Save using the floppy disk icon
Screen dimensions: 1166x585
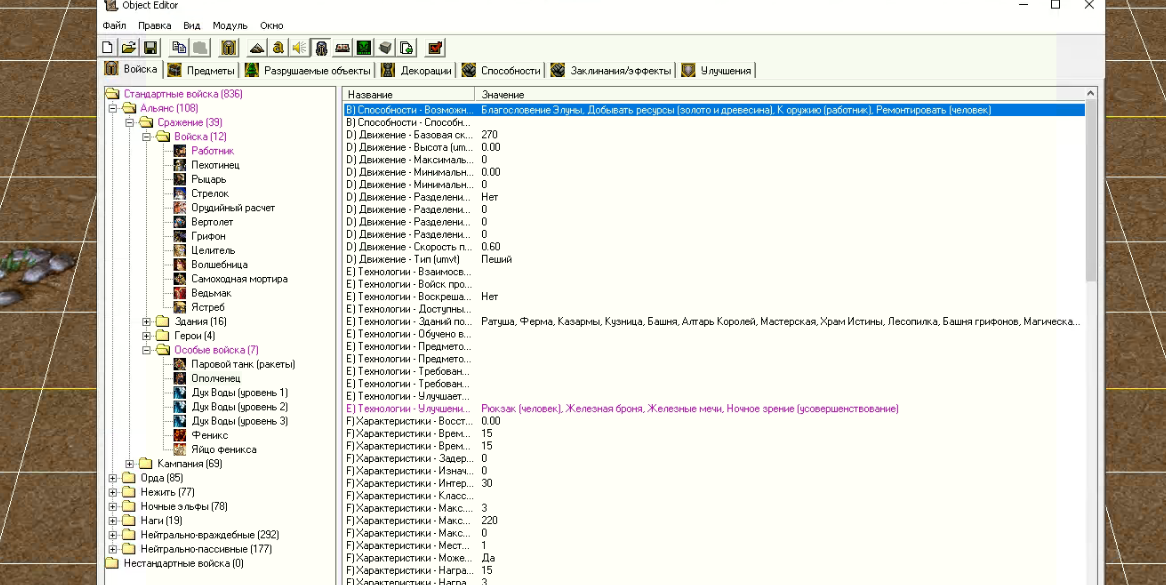pos(150,48)
